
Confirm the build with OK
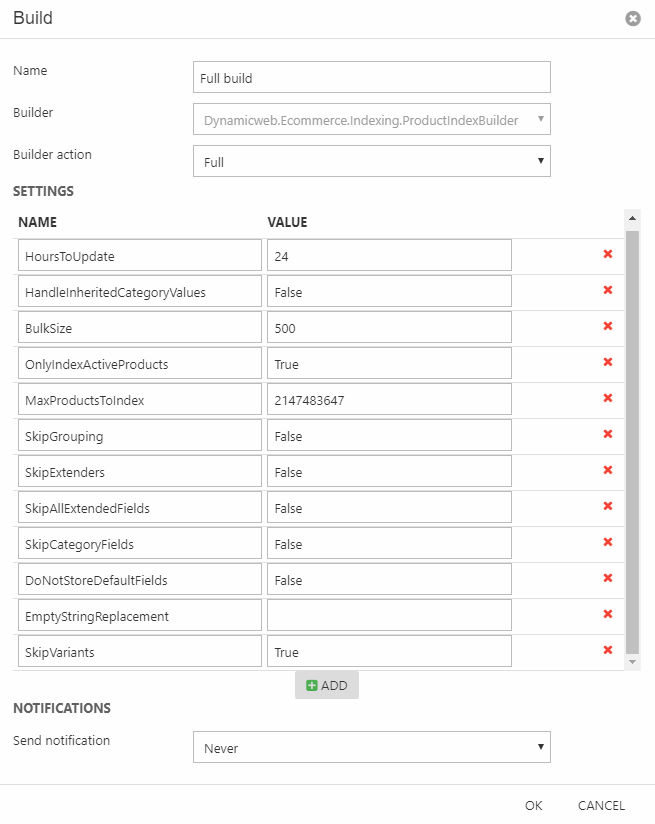[x=533, y=805]
